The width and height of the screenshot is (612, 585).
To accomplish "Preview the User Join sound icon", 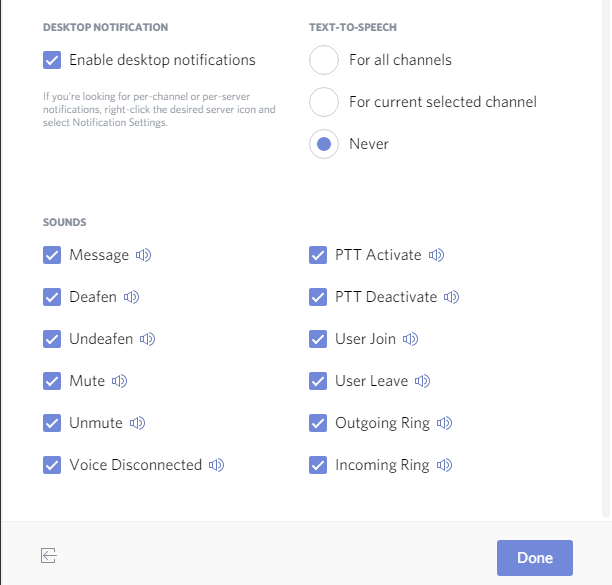I will [x=410, y=339].
